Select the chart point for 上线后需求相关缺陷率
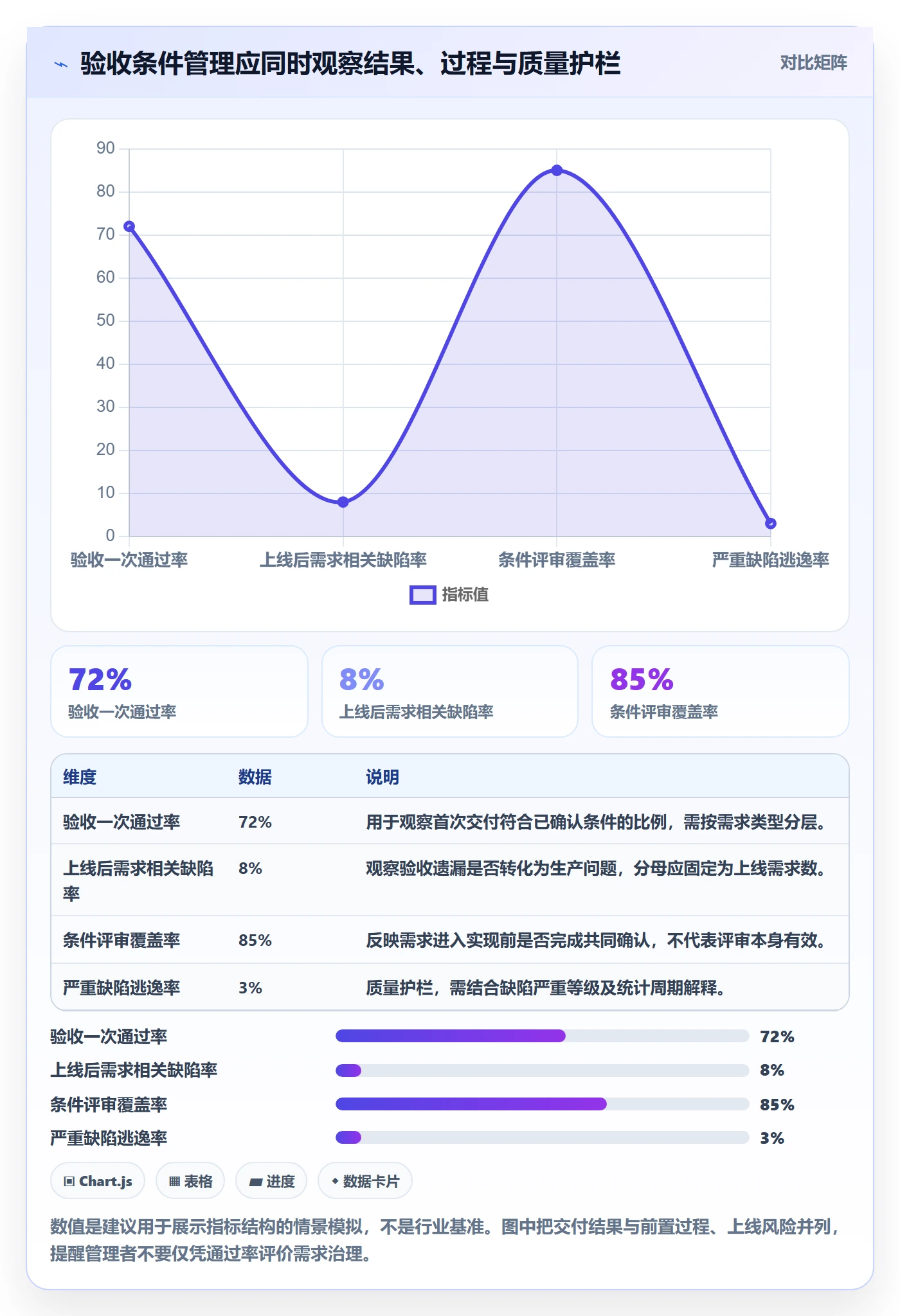 pos(343,502)
